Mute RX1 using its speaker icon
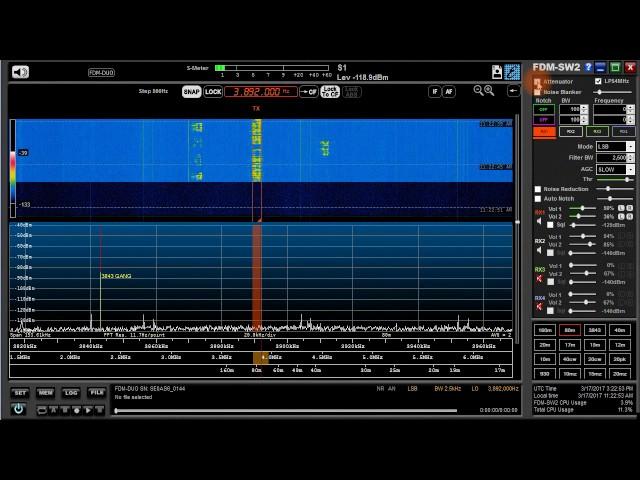The image size is (640, 480). coord(539,221)
